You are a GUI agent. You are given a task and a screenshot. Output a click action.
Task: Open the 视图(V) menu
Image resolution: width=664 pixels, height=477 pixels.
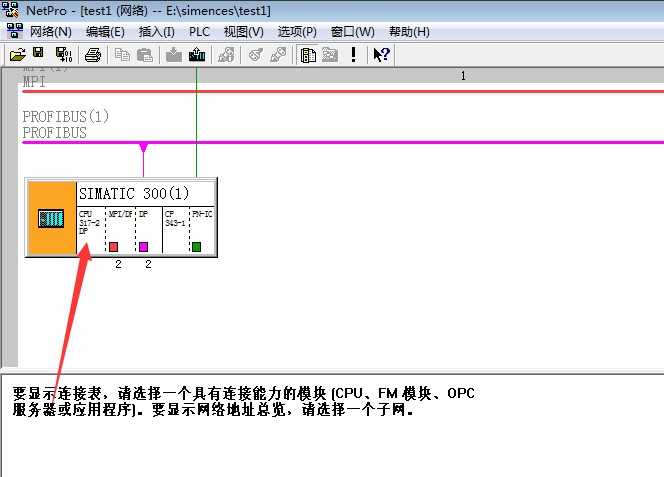coord(243,32)
